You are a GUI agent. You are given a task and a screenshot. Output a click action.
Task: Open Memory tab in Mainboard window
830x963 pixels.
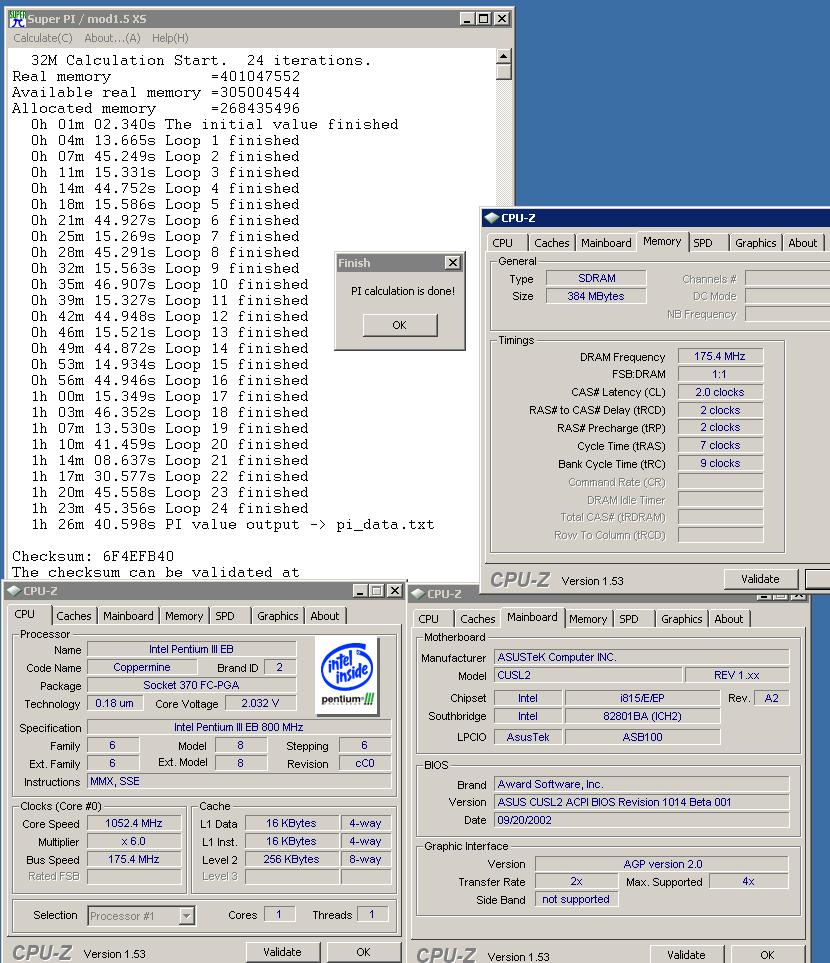click(588, 619)
